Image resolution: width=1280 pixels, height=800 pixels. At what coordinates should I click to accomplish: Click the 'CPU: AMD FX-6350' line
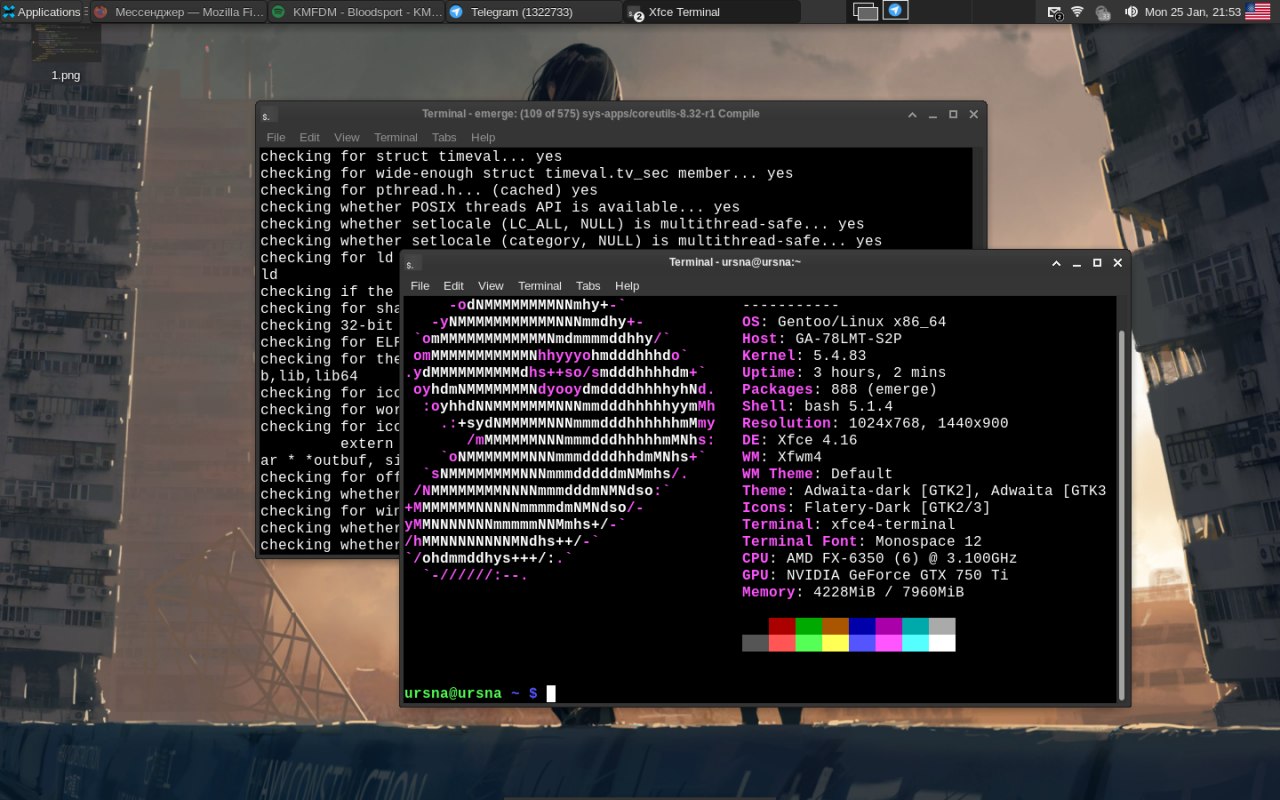tap(880, 558)
